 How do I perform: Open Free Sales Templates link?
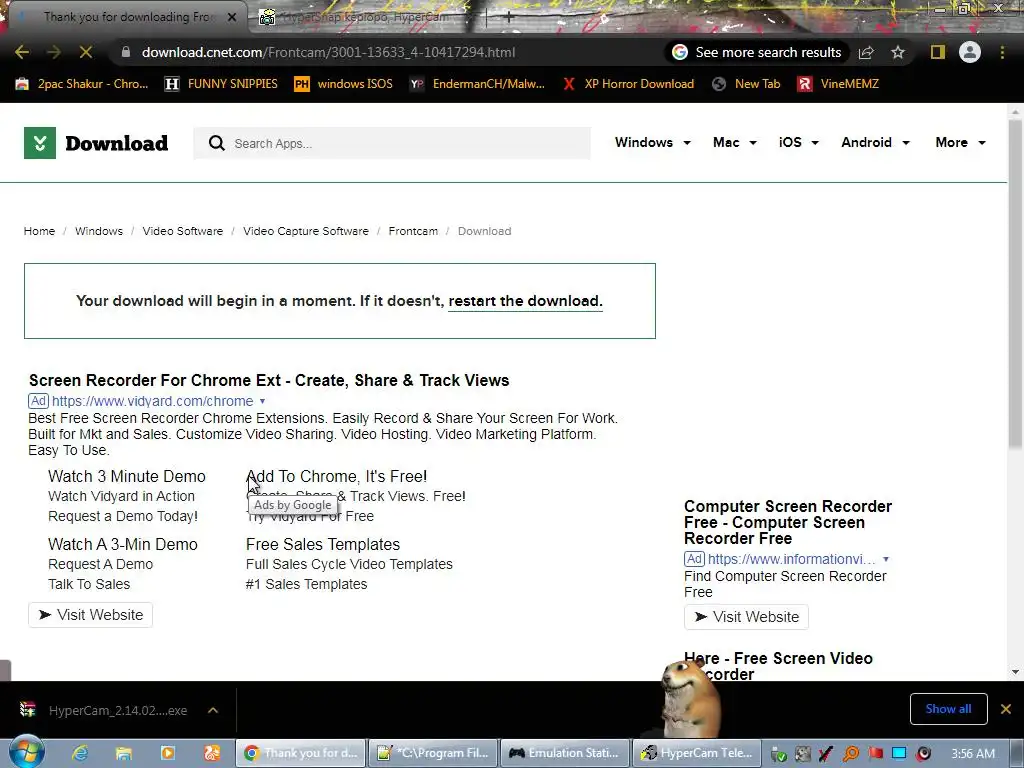click(323, 545)
